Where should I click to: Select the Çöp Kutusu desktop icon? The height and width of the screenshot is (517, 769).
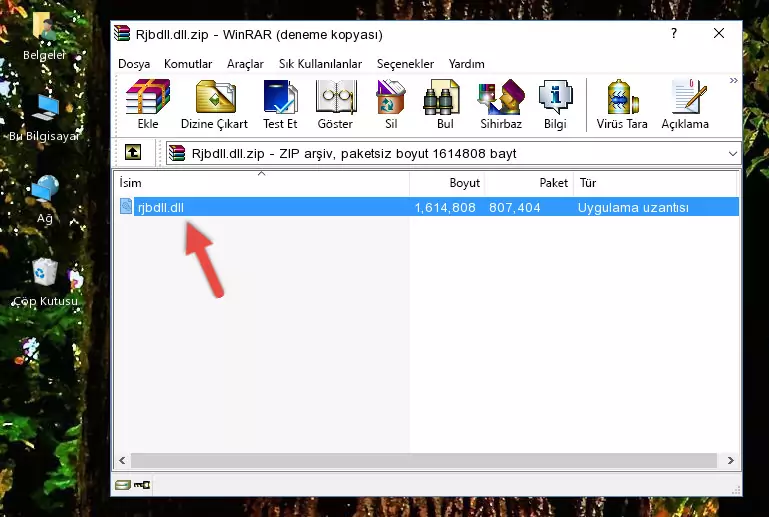[45, 283]
